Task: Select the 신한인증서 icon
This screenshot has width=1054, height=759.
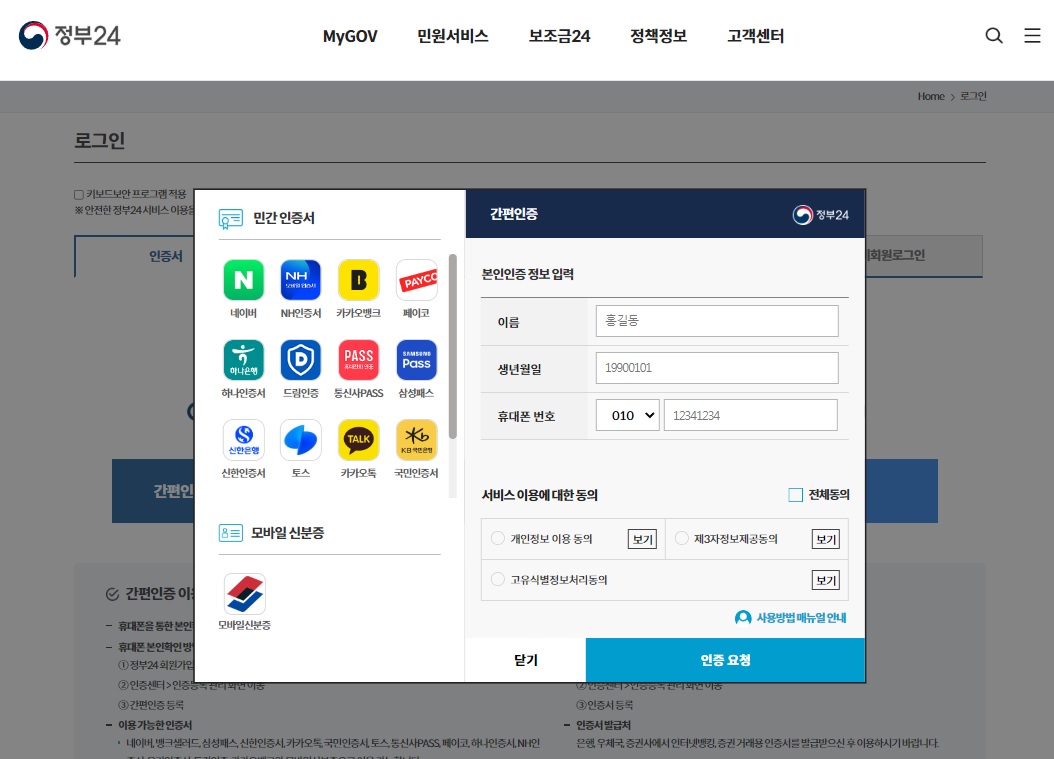Action: (243, 440)
